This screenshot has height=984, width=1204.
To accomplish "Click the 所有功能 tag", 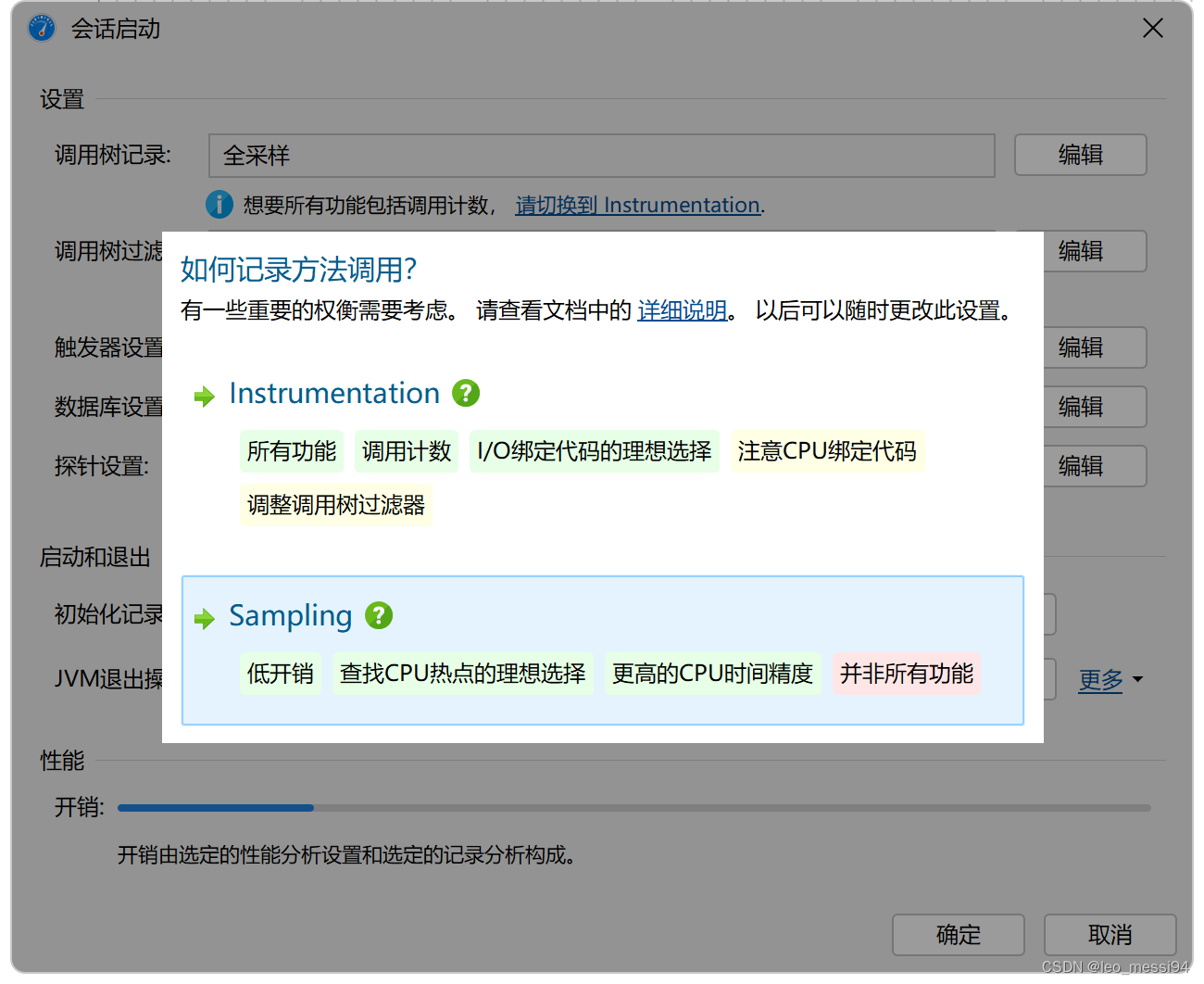I will (x=292, y=451).
